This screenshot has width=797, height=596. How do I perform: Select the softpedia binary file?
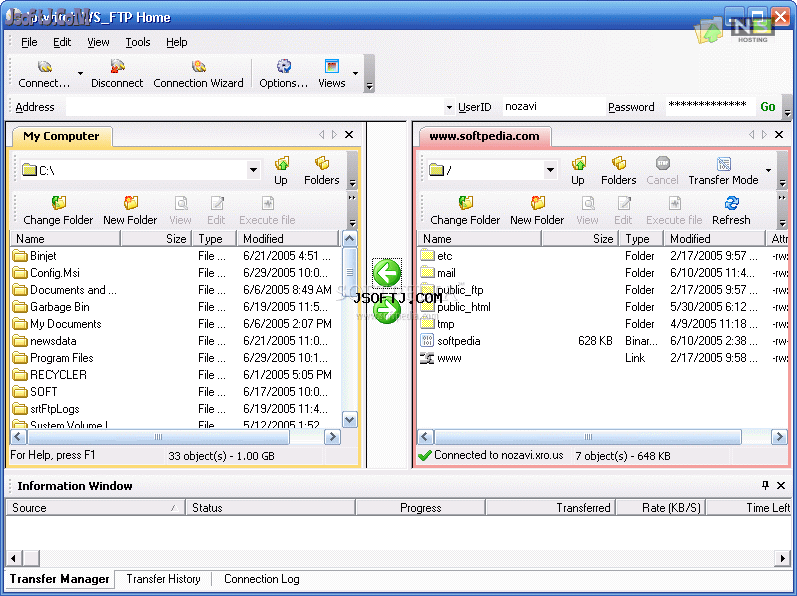point(458,341)
